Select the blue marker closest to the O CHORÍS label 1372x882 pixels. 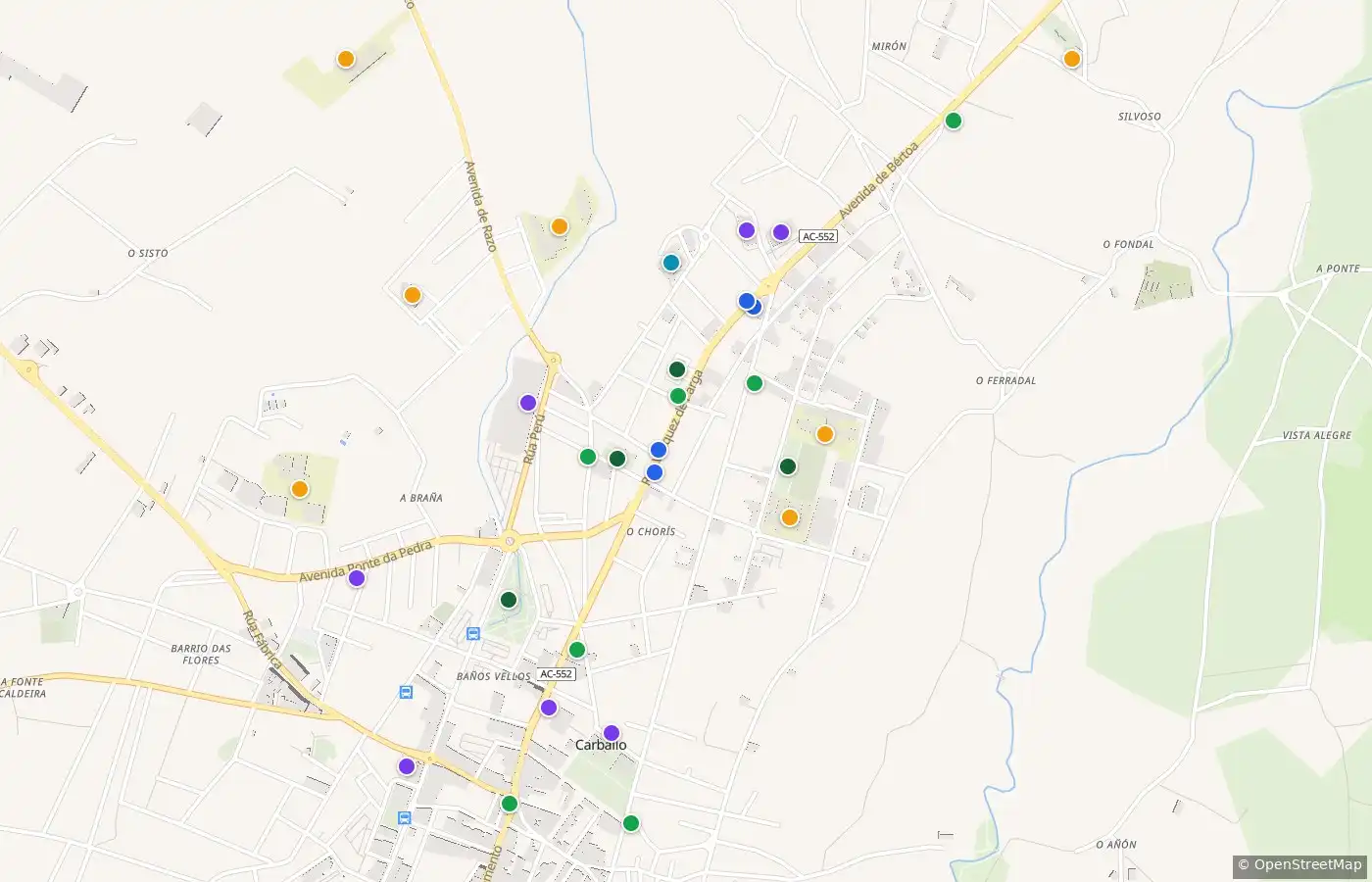click(655, 472)
